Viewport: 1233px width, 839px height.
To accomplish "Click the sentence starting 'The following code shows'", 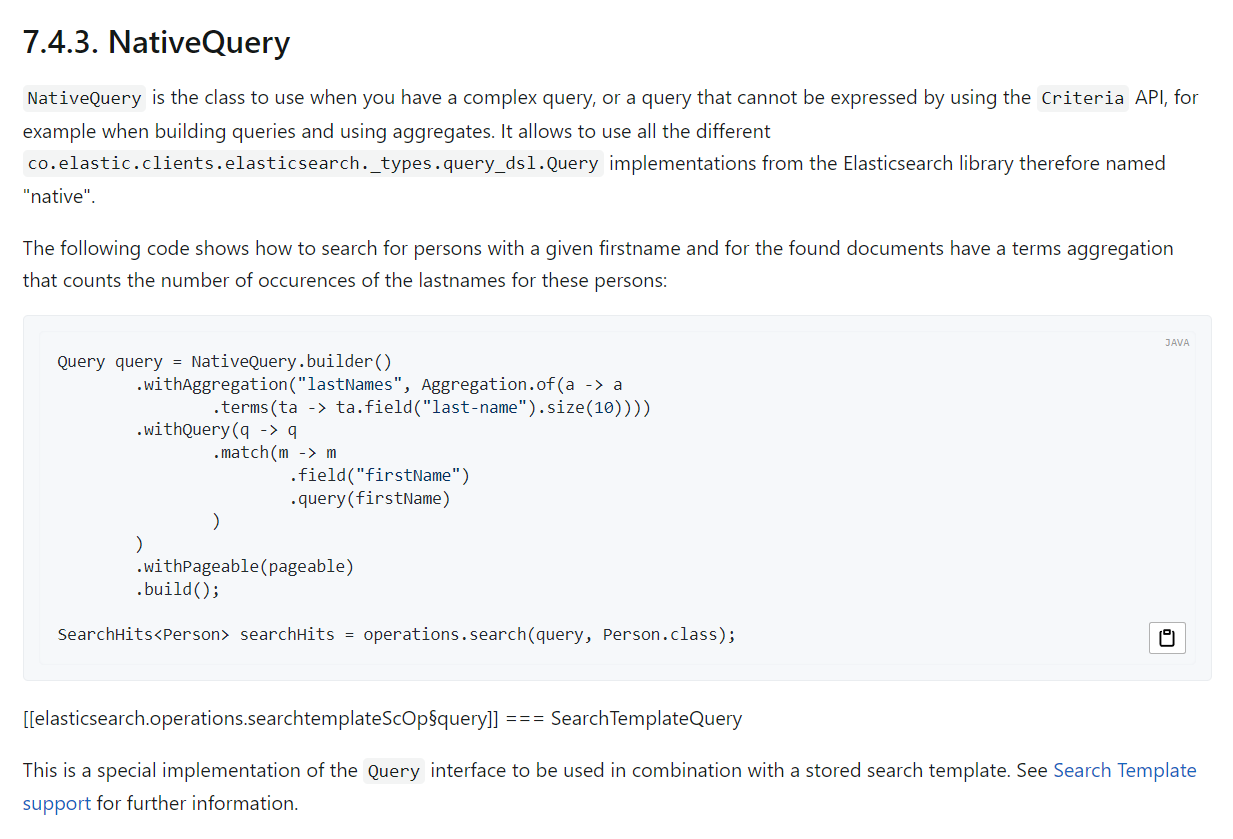I will pos(598,264).
